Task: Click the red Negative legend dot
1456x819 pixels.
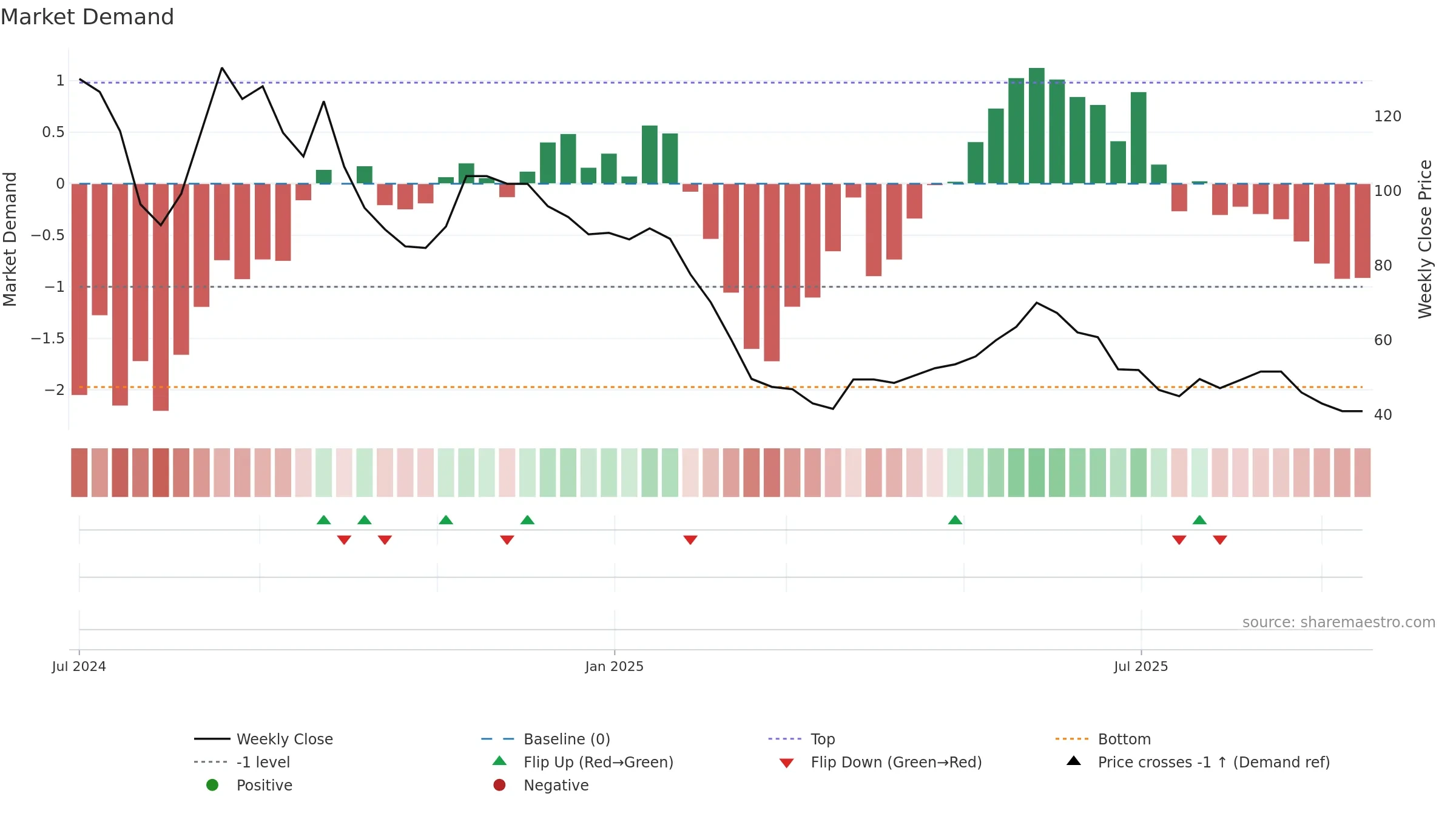Action: click(499, 785)
